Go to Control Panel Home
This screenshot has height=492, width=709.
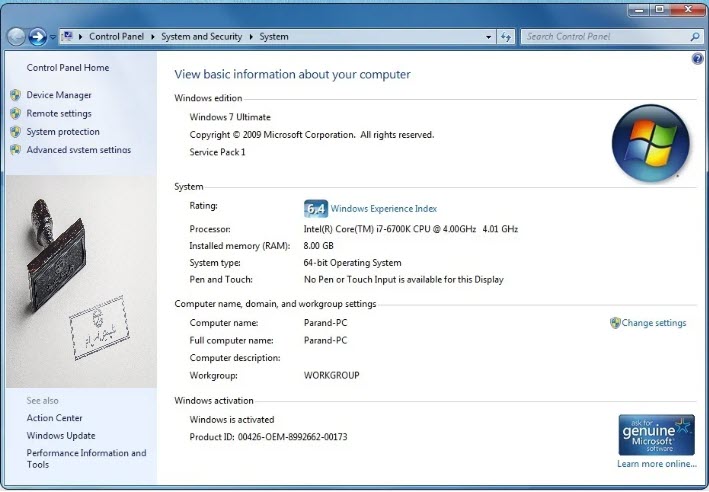(x=68, y=68)
